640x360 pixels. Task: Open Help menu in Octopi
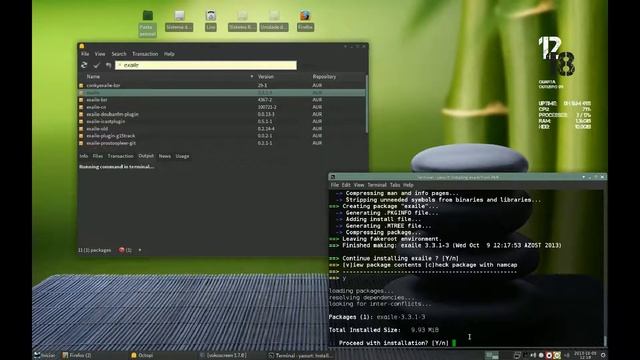[169, 54]
